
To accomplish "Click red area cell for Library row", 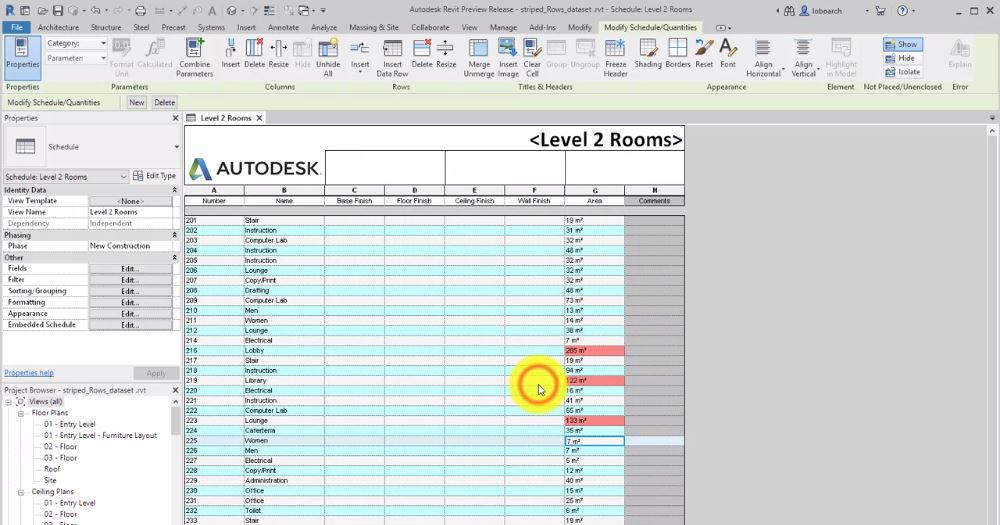I will tap(594, 380).
